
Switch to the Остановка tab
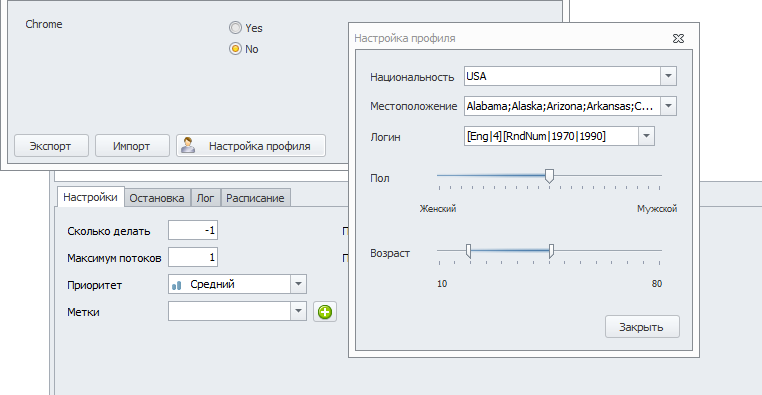pos(157,198)
